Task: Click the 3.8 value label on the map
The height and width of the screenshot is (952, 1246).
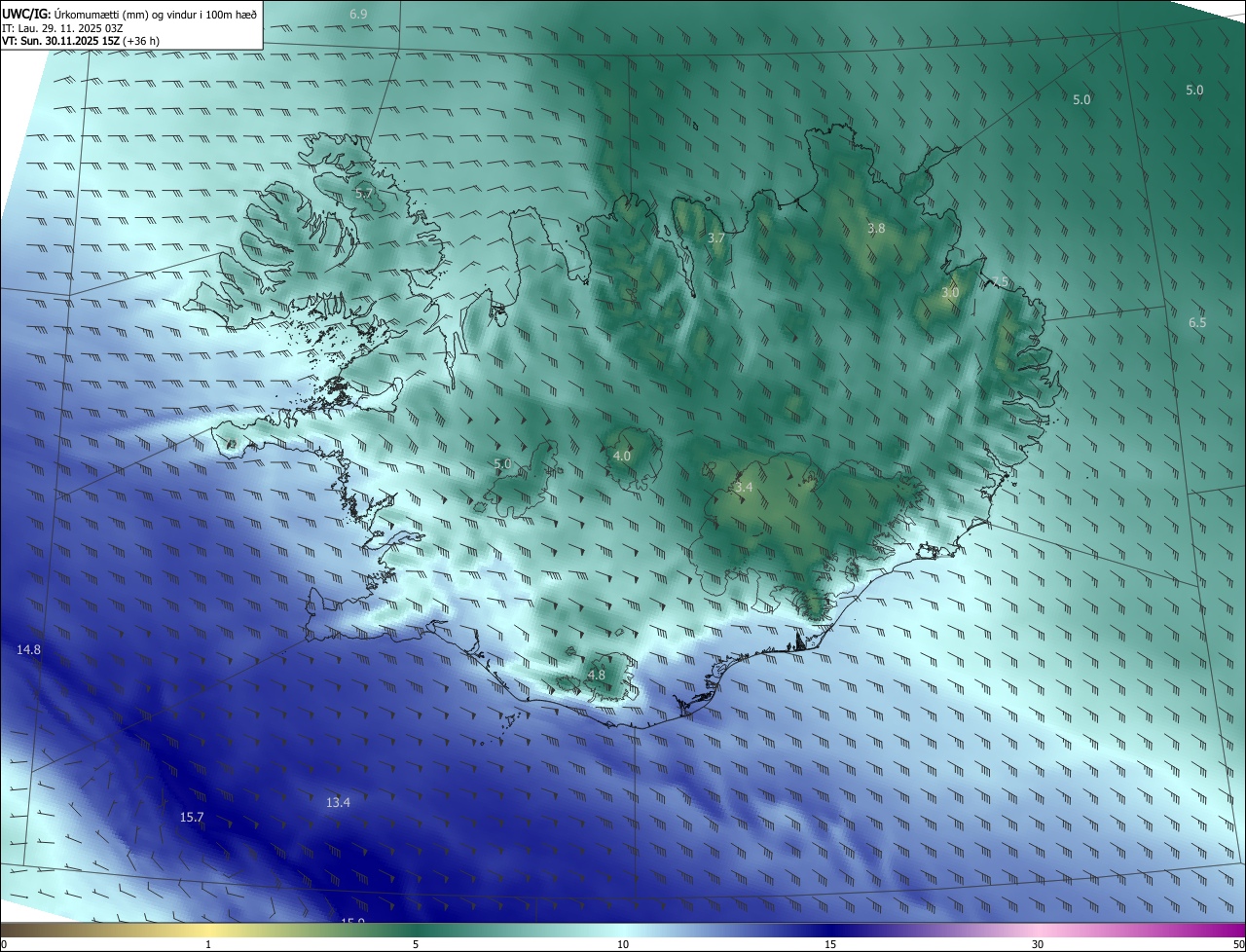Action: point(876,228)
